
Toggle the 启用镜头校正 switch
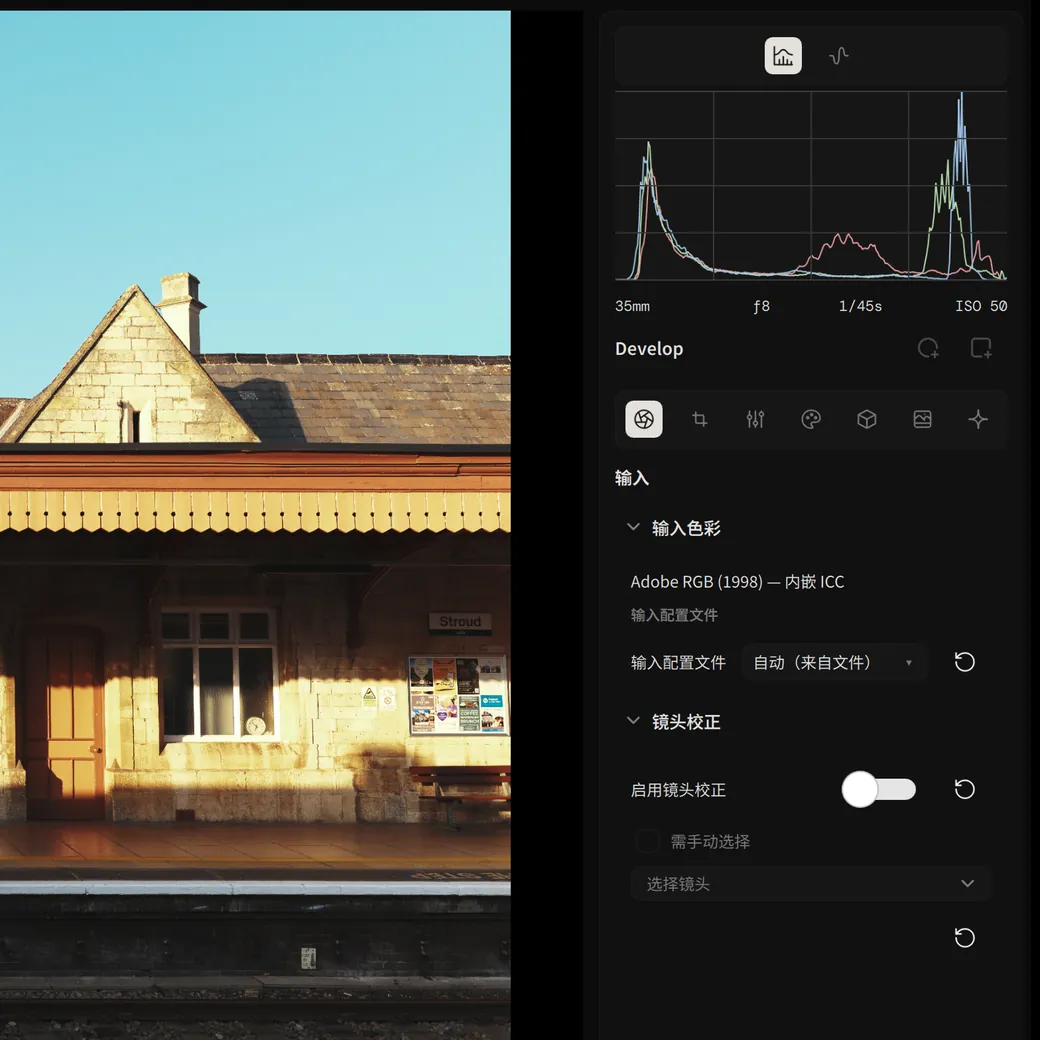coord(879,789)
